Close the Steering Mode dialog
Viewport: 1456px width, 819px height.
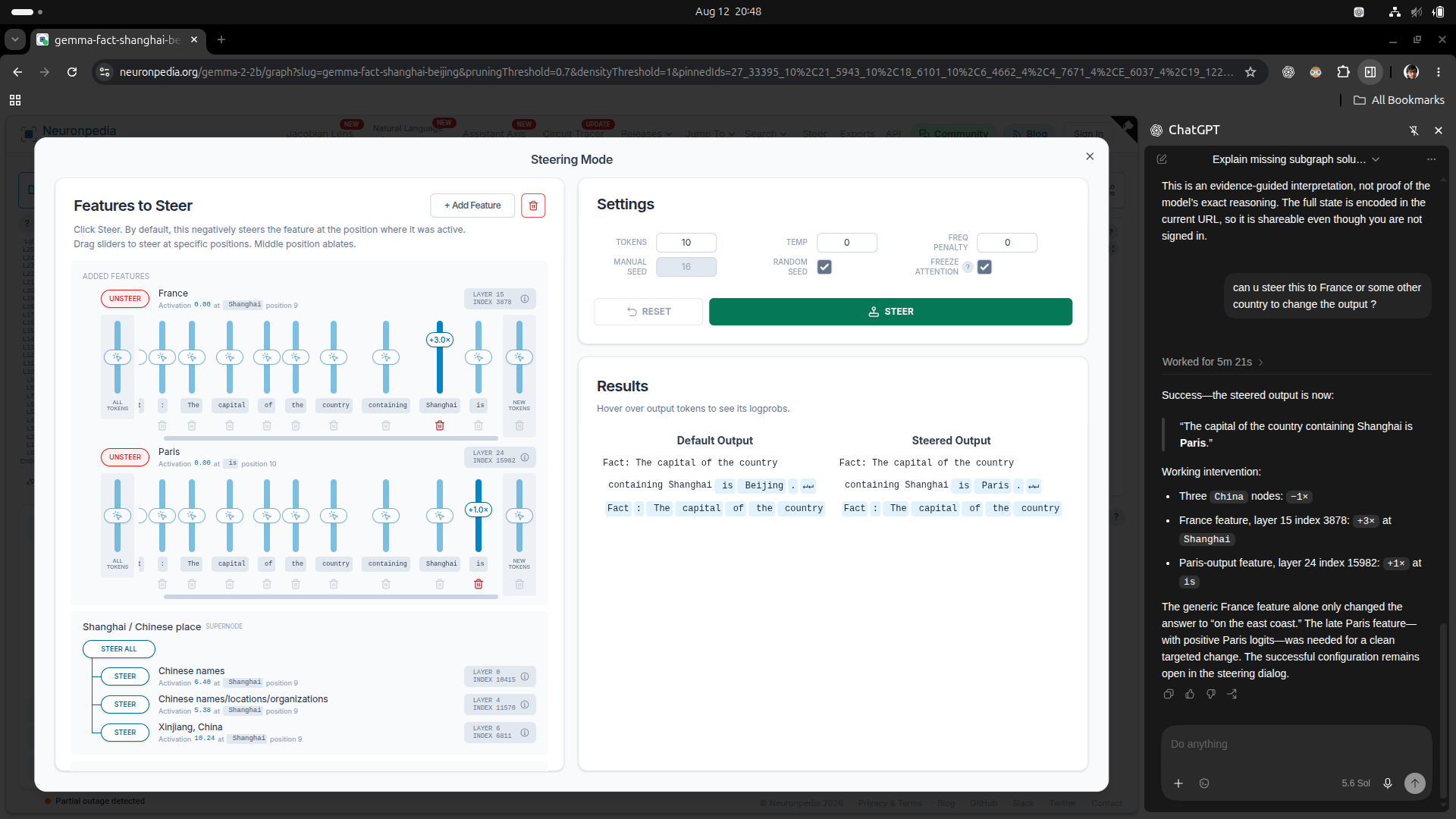[x=1090, y=156]
